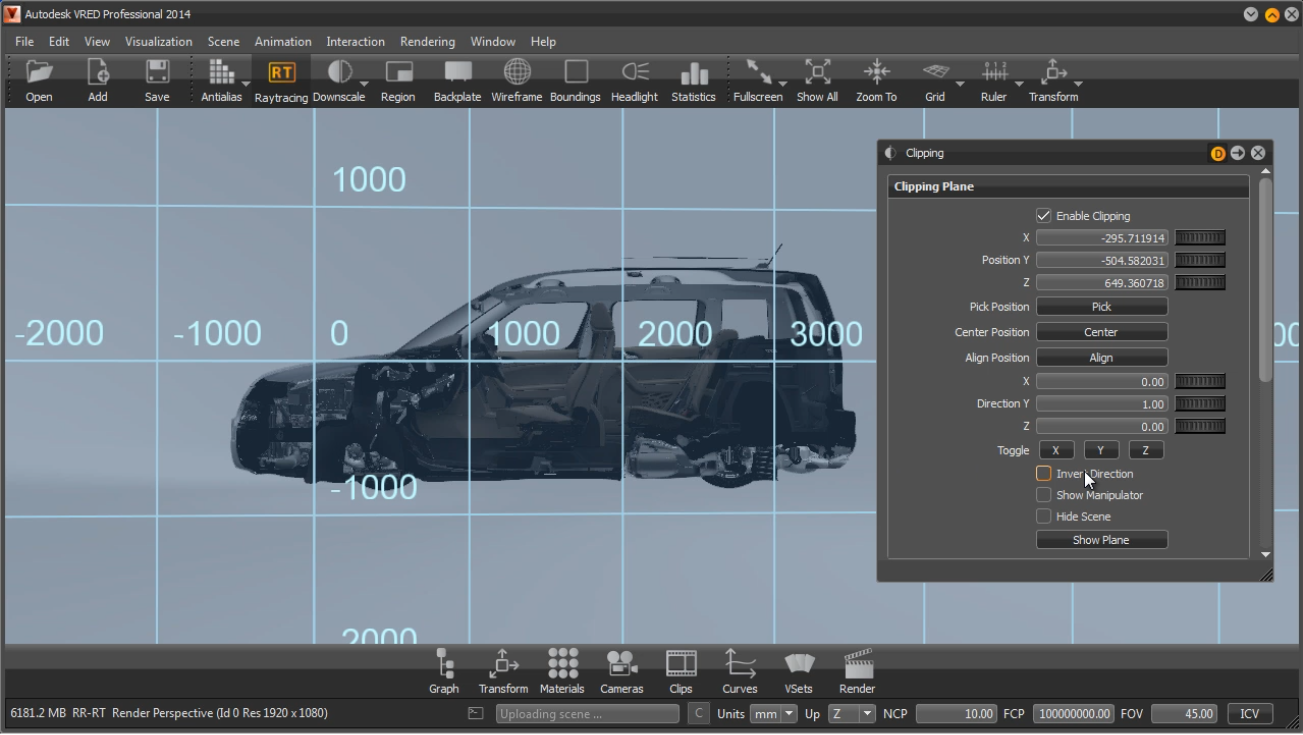1303x735 pixels.
Task: Click the Wireframe globe icon
Action: pos(517,73)
